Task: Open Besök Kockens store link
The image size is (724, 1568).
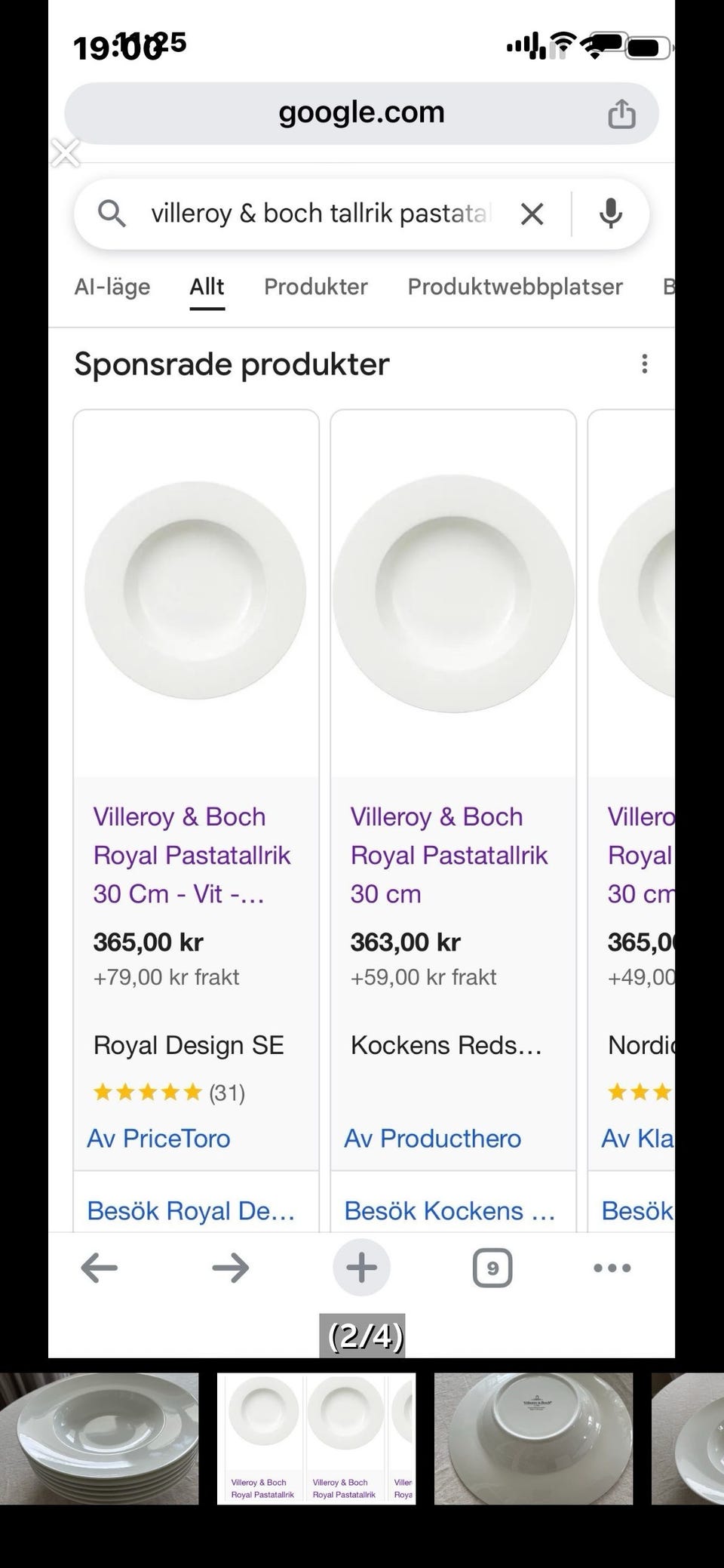Action: click(449, 1210)
